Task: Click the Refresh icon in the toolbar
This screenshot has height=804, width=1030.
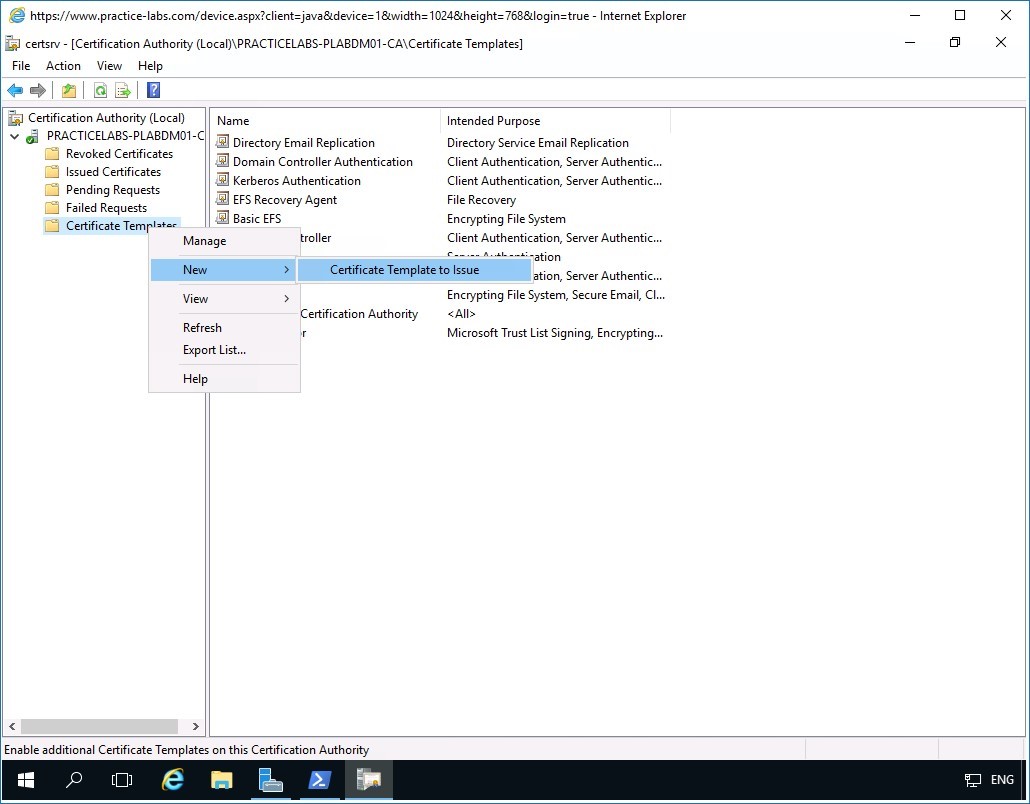Action: click(x=100, y=90)
